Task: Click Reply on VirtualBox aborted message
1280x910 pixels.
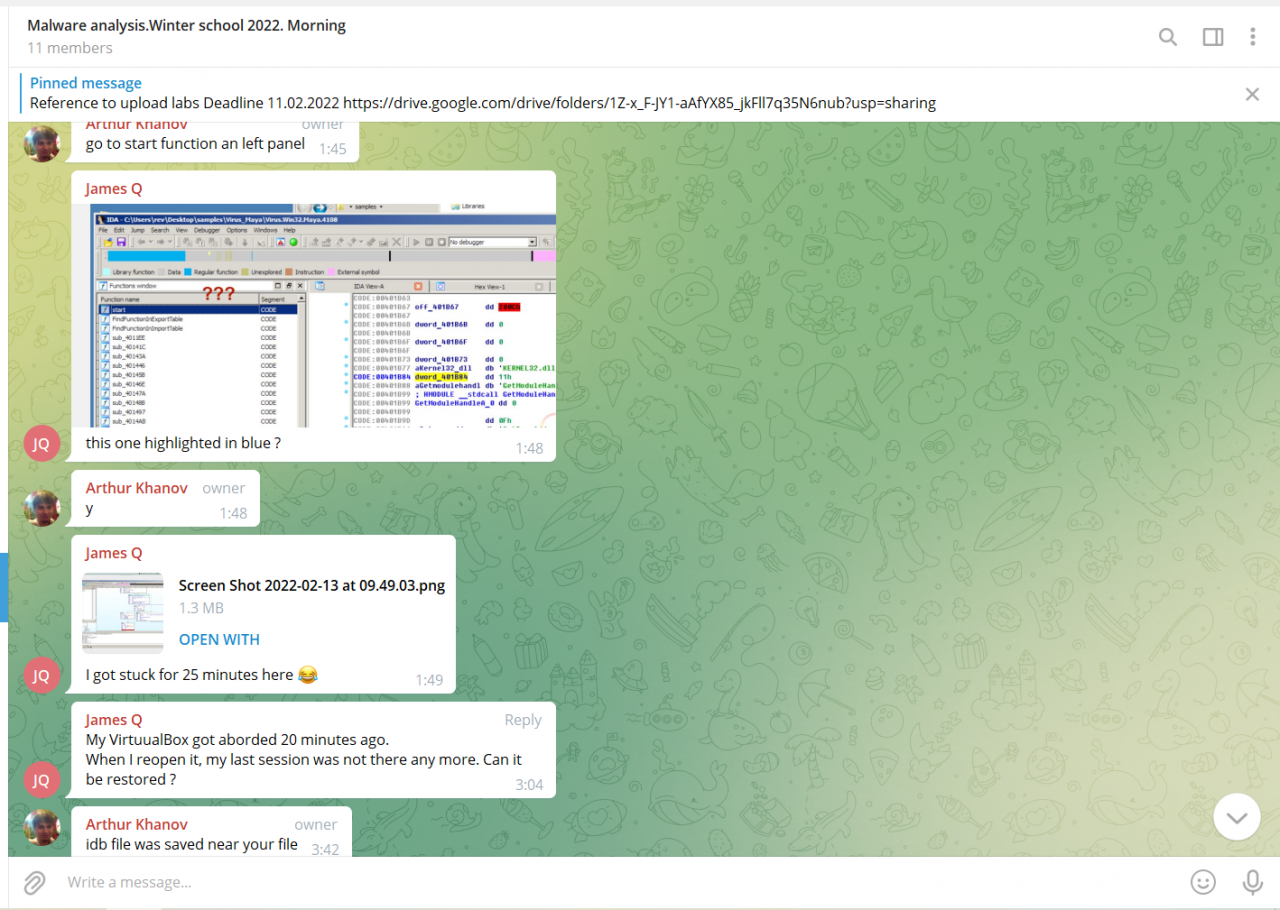Action: tap(522, 720)
